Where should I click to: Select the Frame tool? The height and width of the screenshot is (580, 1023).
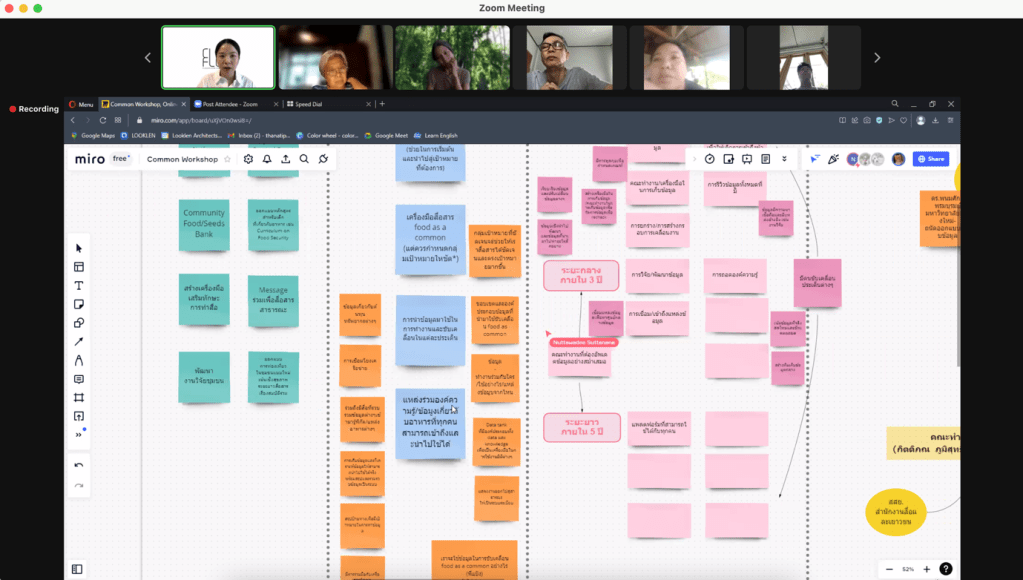[x=79, y=397]
